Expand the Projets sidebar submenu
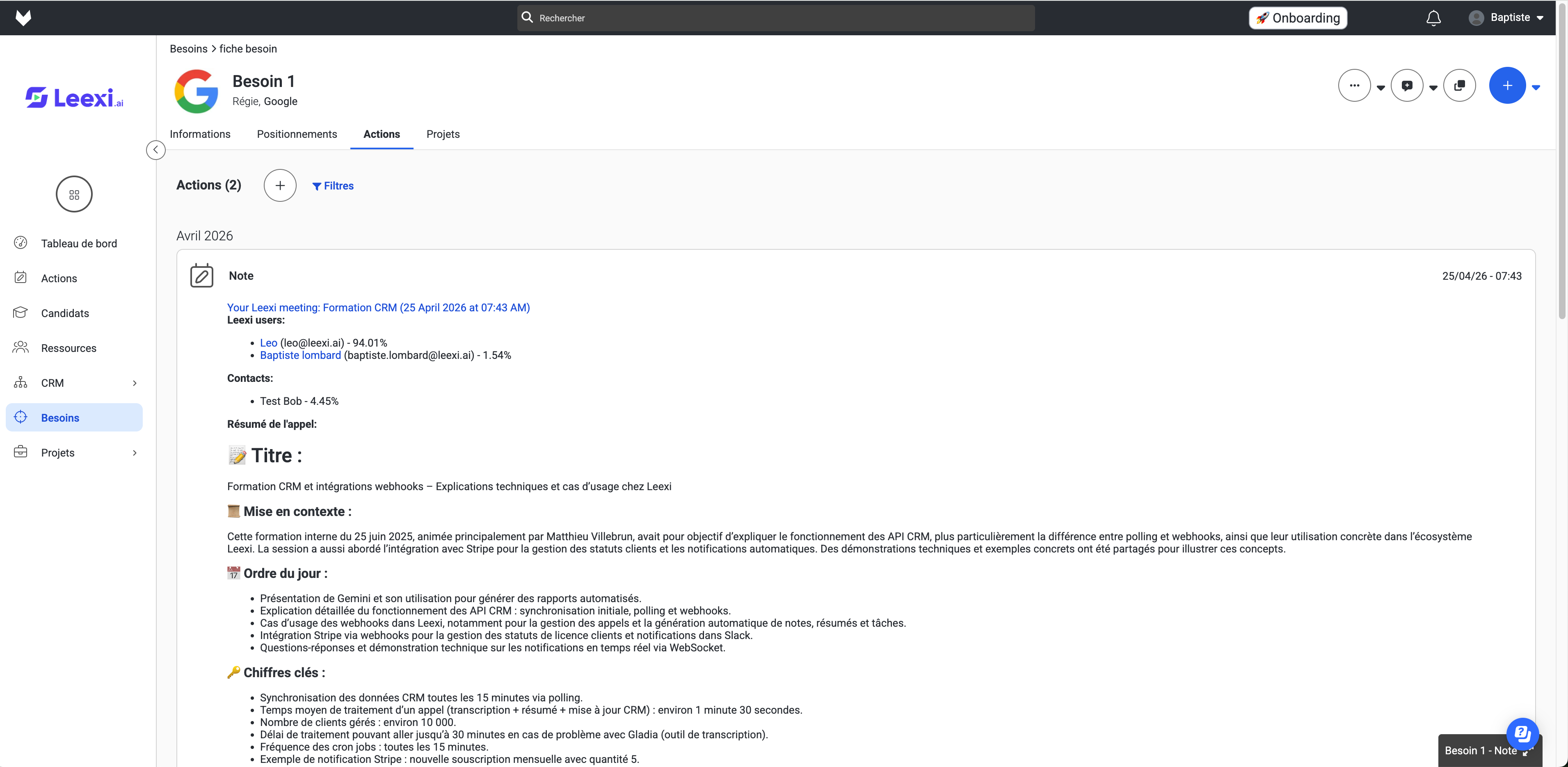 coord(135,453)
